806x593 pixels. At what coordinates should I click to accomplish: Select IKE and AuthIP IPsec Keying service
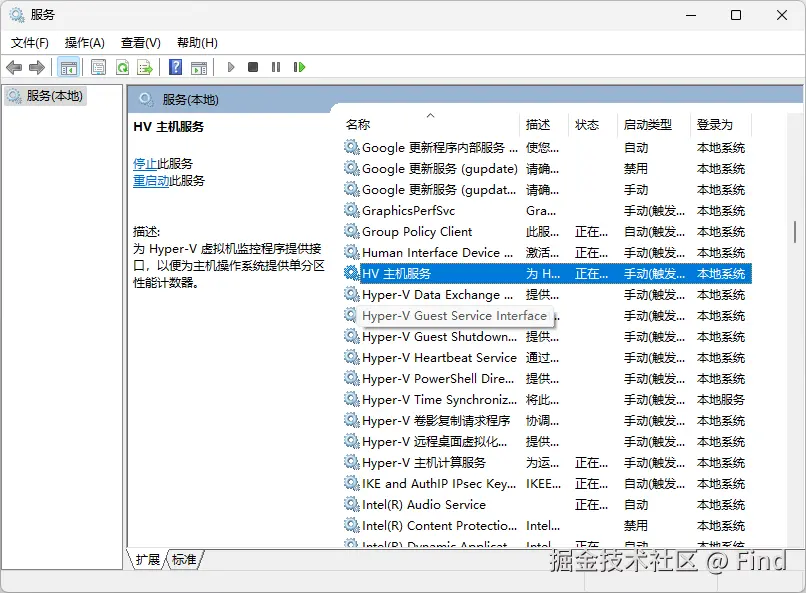pos(547,484)
